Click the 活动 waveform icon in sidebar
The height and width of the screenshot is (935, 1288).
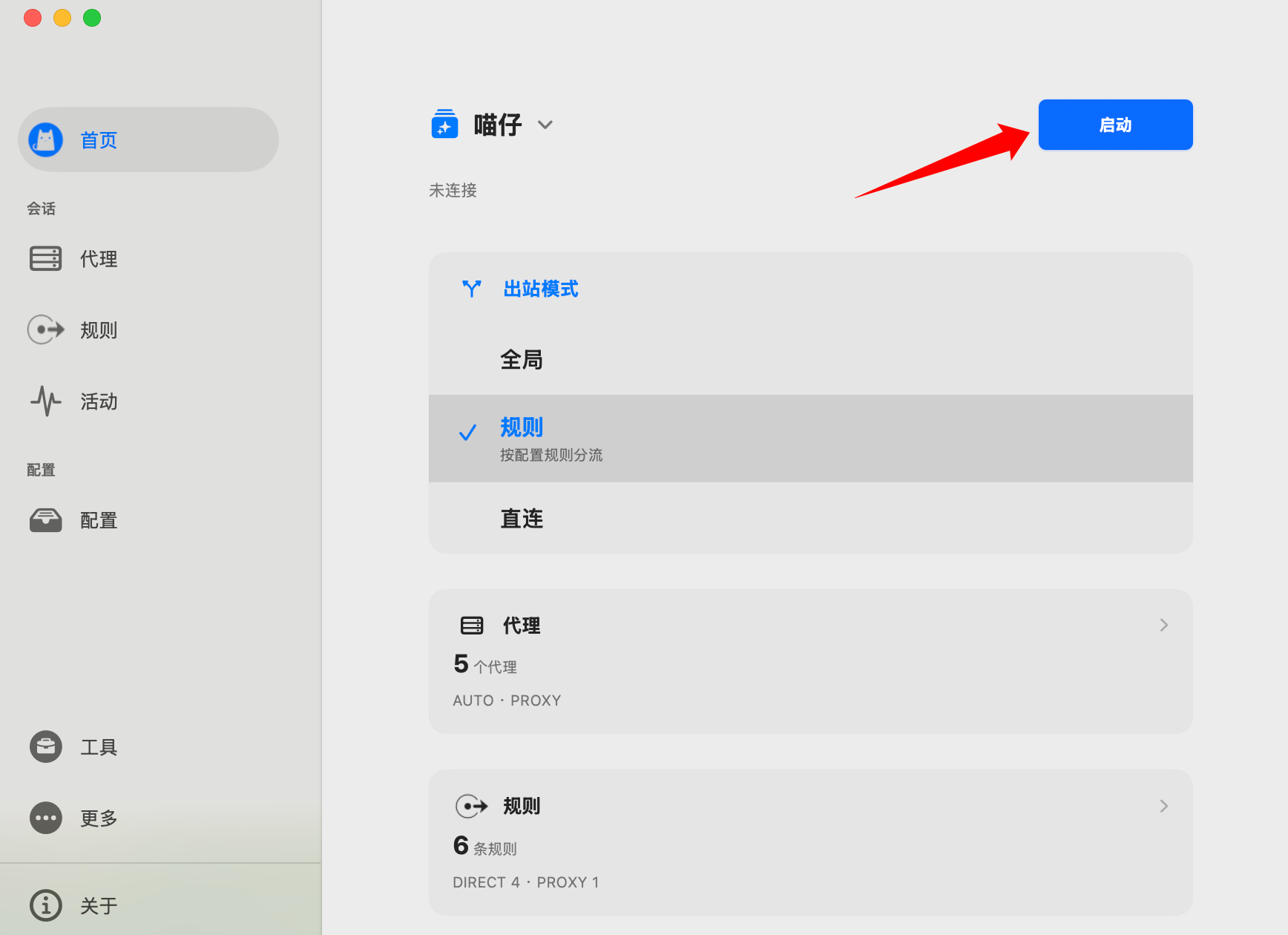(x=45, y=401)
